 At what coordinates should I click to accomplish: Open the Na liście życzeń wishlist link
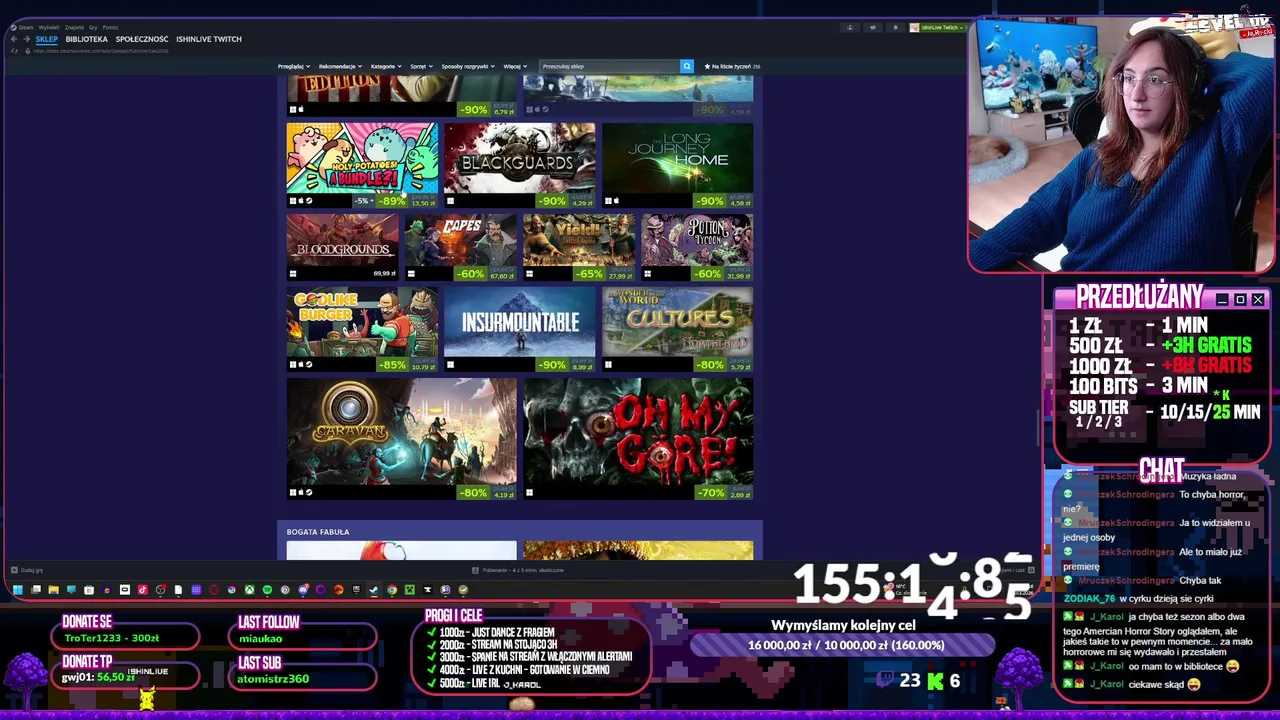(x=732, y=66)
